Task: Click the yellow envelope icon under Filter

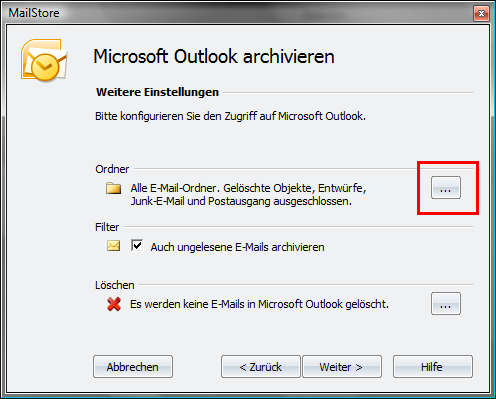Action: pos(113,246)
